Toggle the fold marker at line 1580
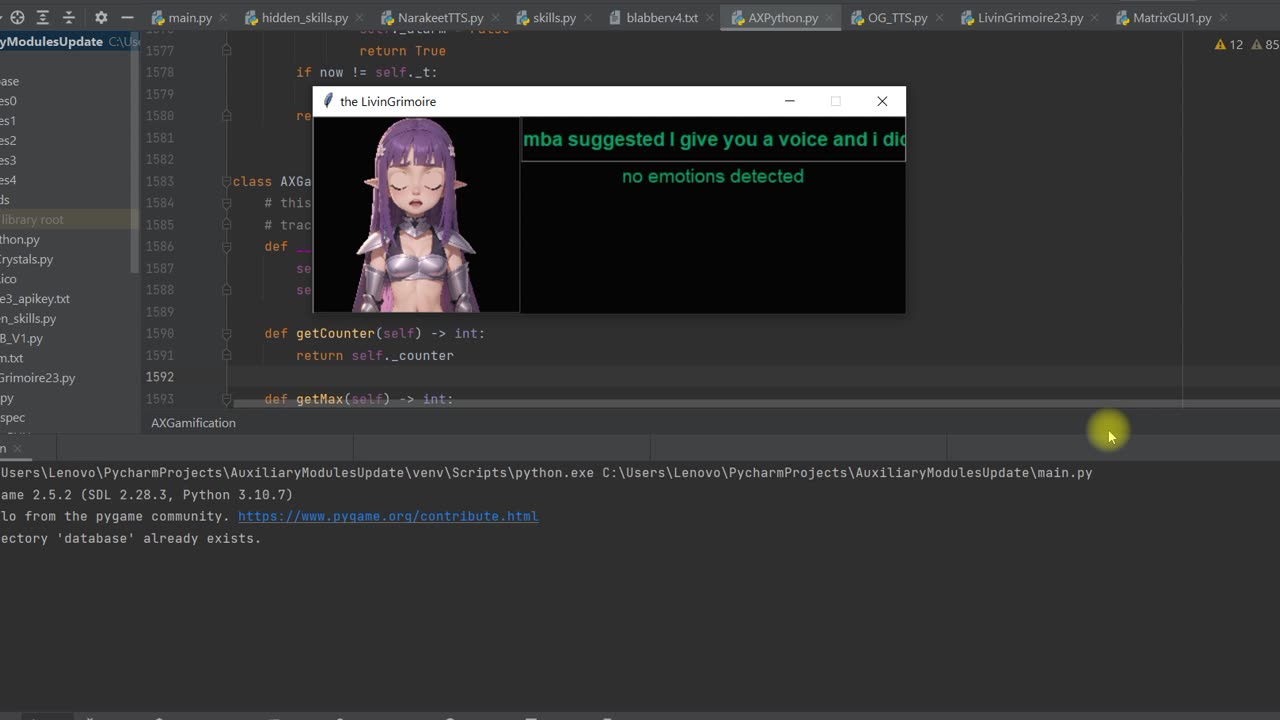Image resolution: width=1280 pixels, height=720 pixels. click(226, 116)
